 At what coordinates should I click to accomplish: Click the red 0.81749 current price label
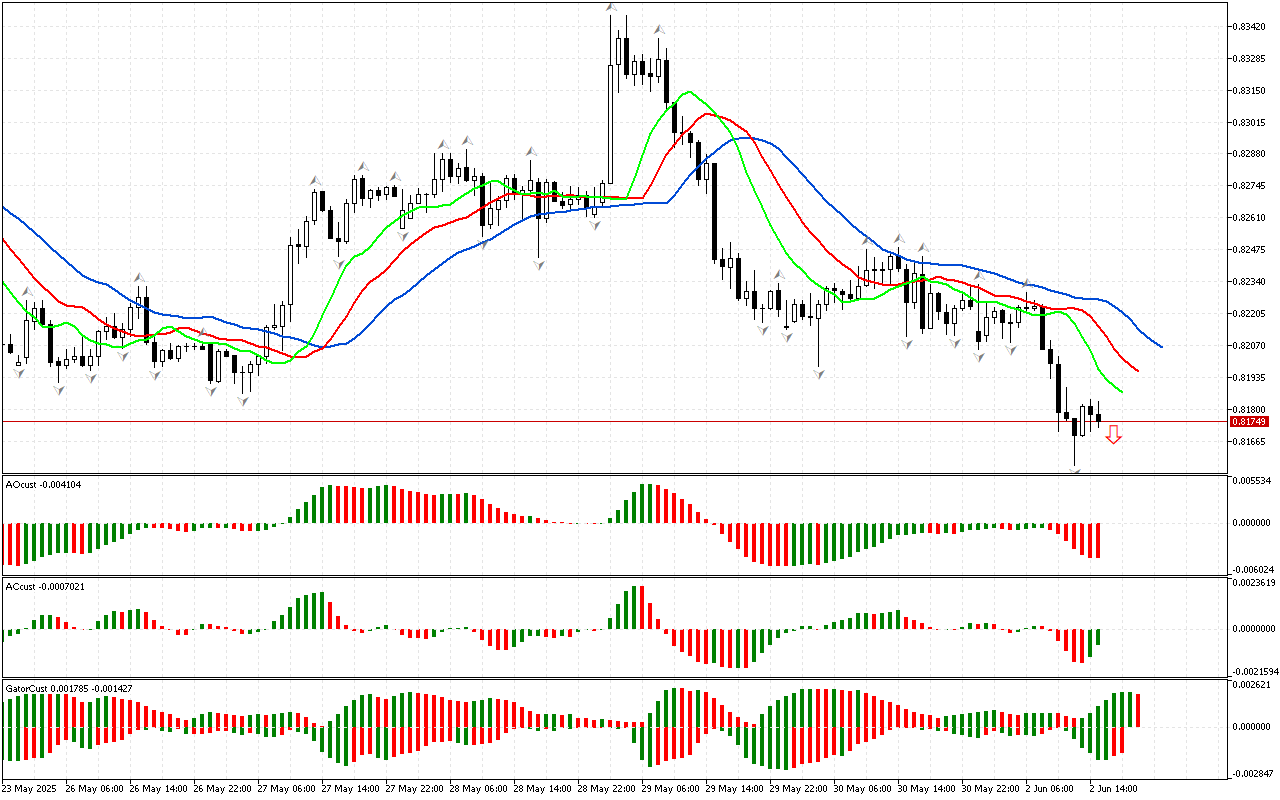(1249, 422)
